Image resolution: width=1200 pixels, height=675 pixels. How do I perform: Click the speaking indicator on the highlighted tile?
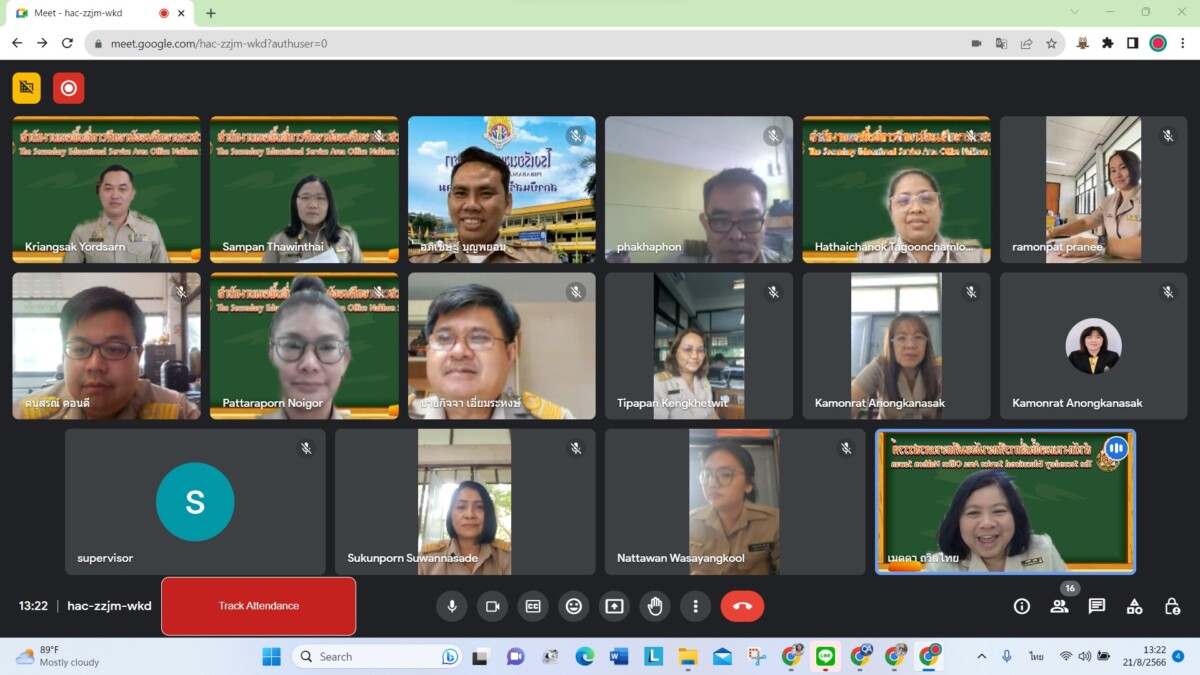(x=1116, y=449)
